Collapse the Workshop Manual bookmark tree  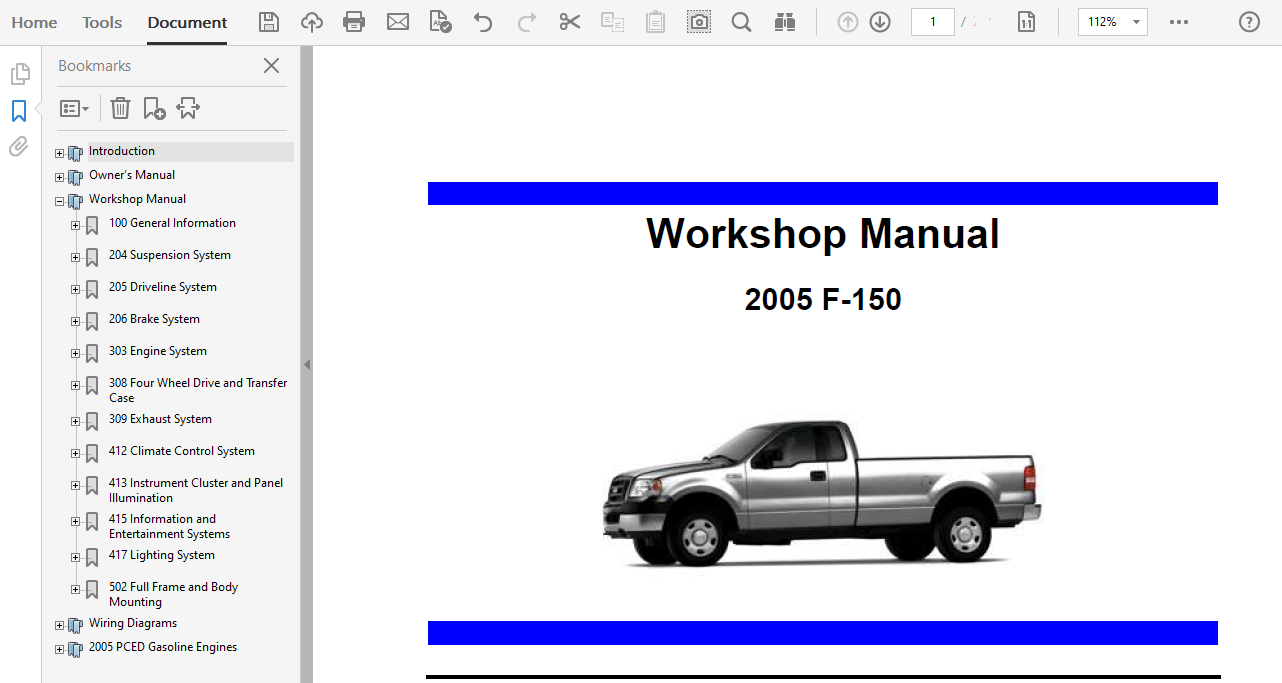[x=60, y=201]
